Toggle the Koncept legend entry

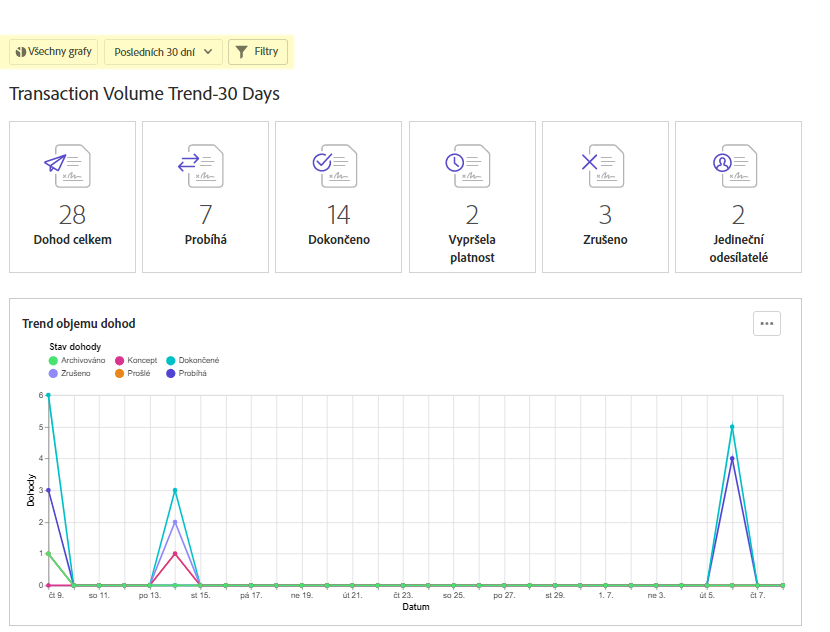[x=136, y=360]
